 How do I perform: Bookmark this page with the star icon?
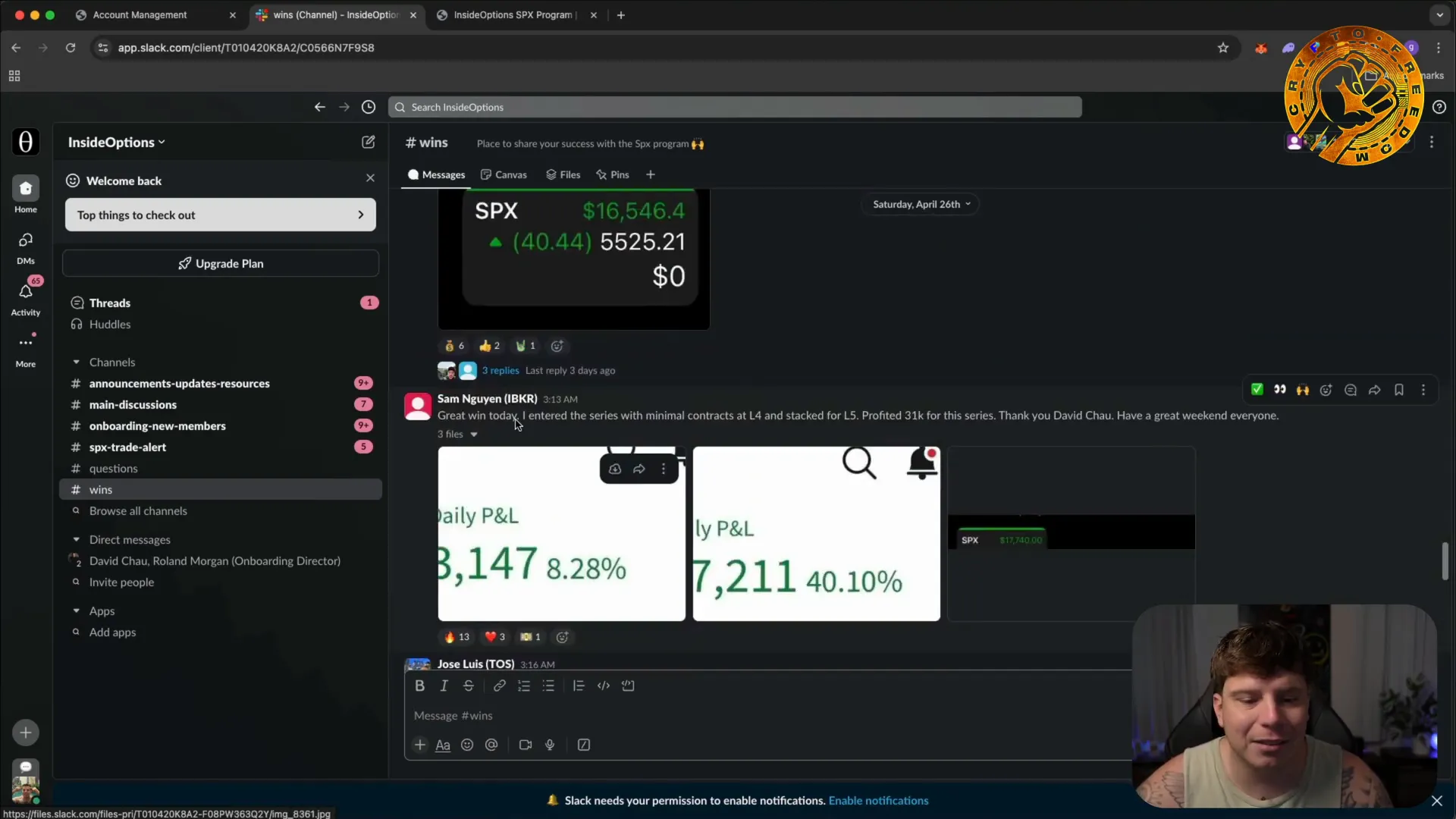tap(1222, 48)
